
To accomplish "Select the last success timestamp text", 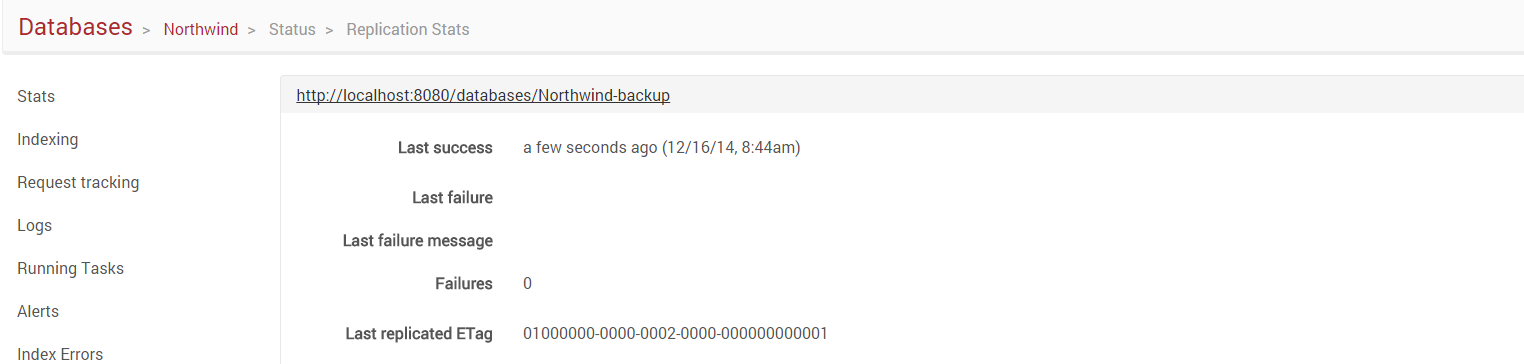I will point(662,148).
